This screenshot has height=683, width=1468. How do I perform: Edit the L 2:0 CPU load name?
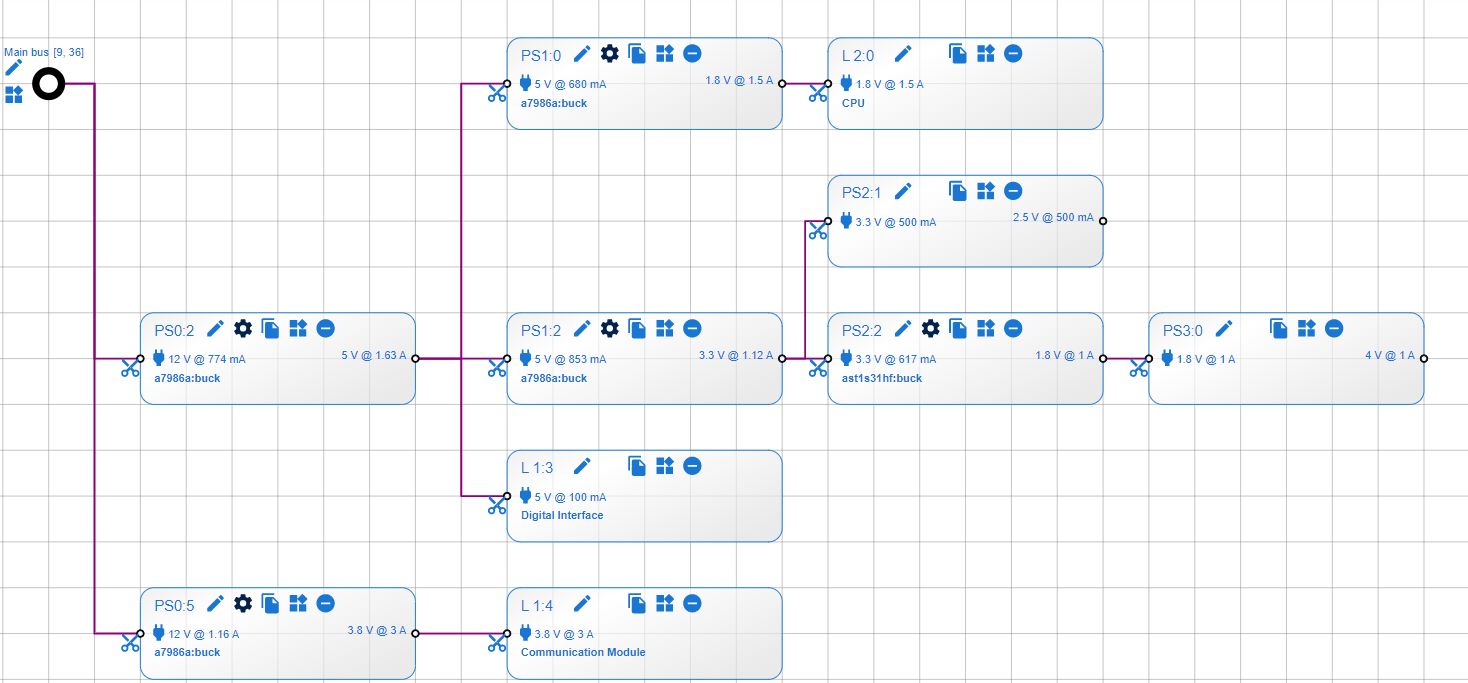(x=903, y=54)
